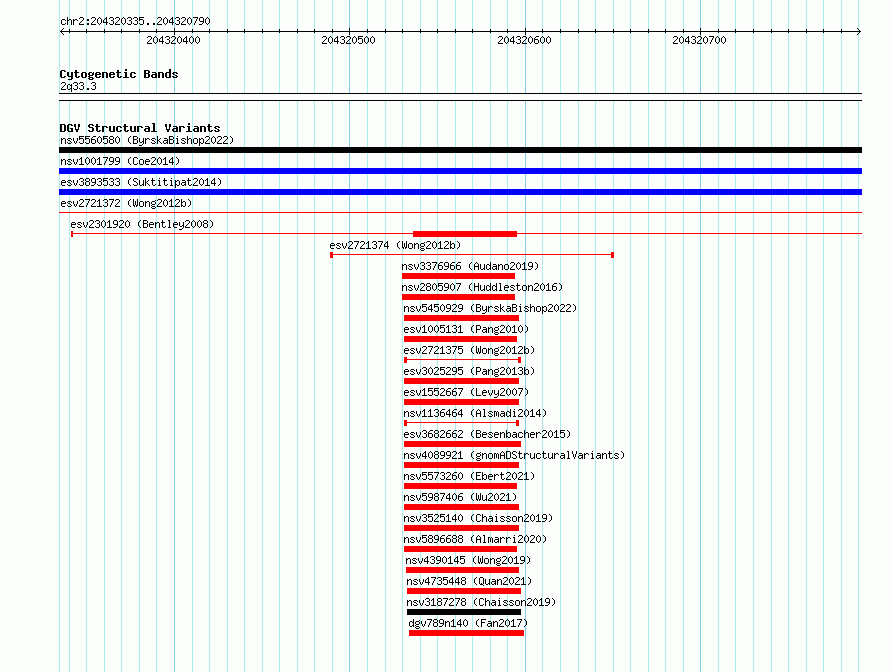890x672 pixels.
Task: Open esv1552667 (Levy2007) variant label
Action: point(466,392)
